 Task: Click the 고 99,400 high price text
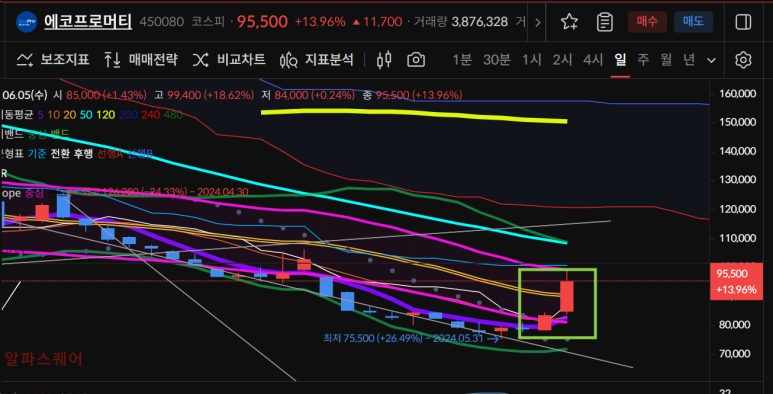(204, 95)
